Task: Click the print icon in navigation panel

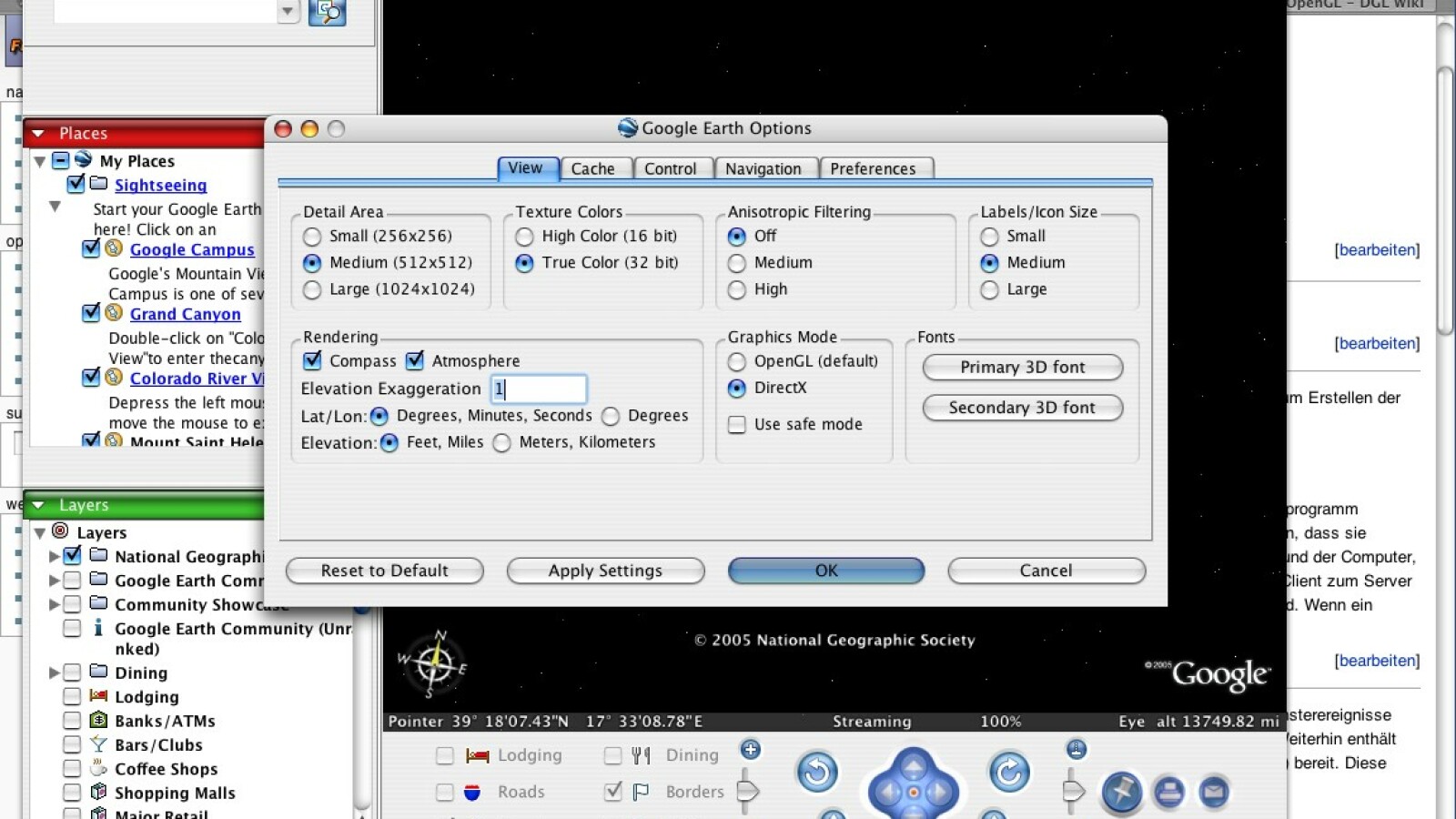Action: [x=1169, y=792]
